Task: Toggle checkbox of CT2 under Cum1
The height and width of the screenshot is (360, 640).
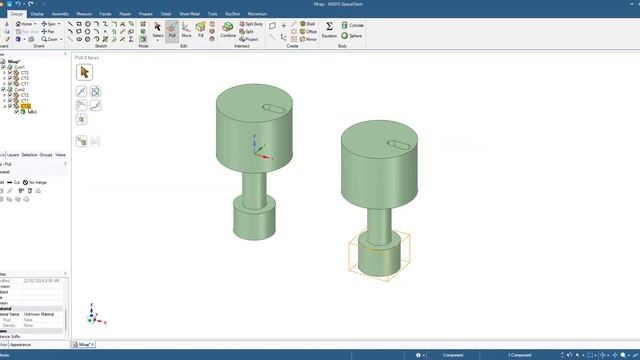Action: point(10,73)
